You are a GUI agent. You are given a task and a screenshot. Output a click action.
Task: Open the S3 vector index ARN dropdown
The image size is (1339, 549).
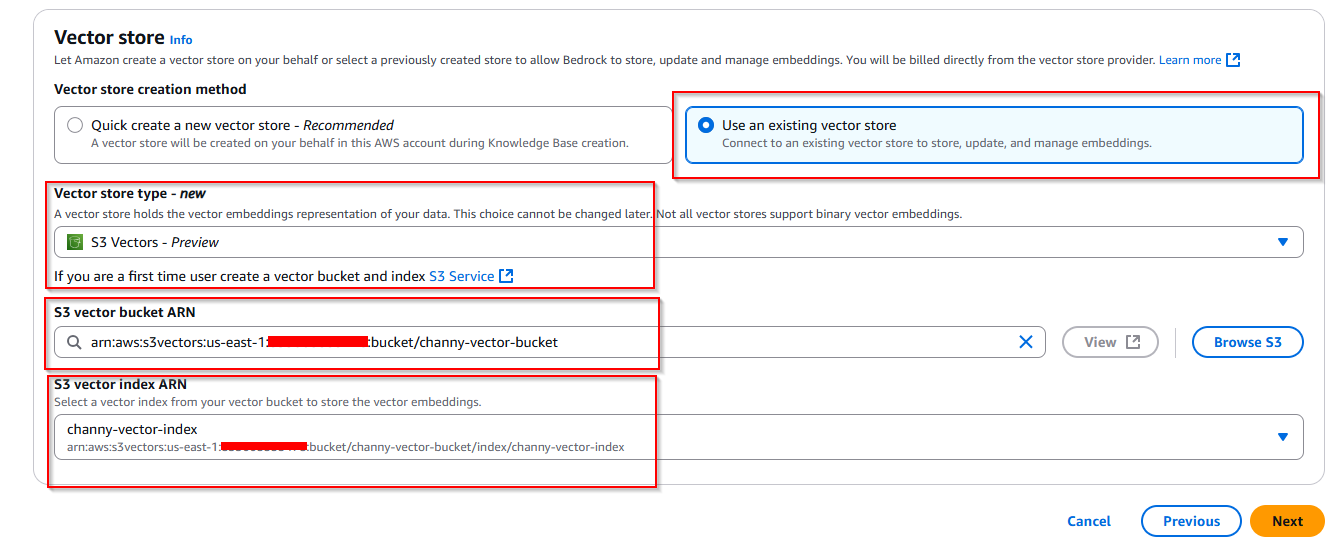point(679,437)
